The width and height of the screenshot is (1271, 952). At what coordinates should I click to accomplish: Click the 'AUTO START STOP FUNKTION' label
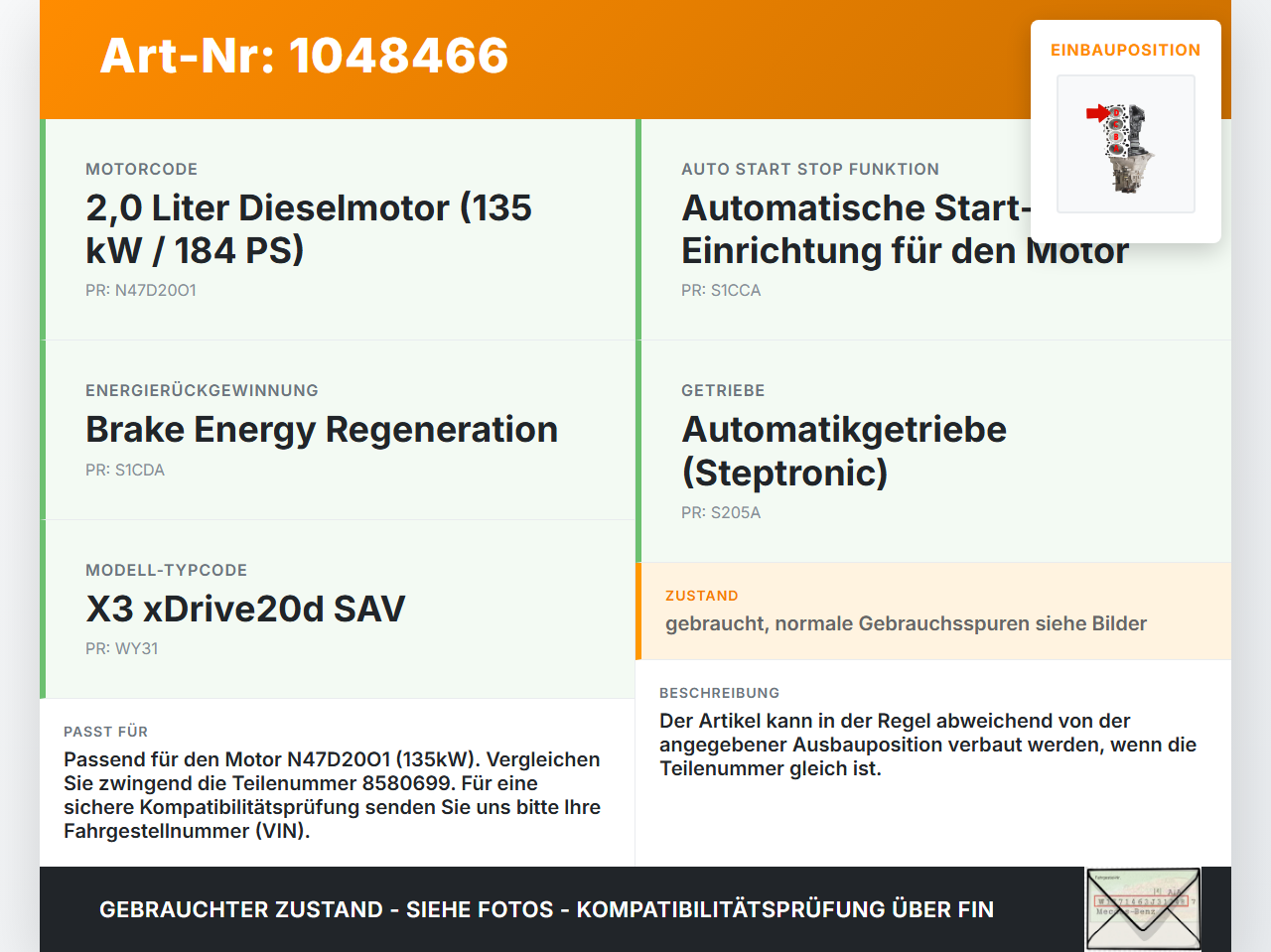click(x=810, y=169)
